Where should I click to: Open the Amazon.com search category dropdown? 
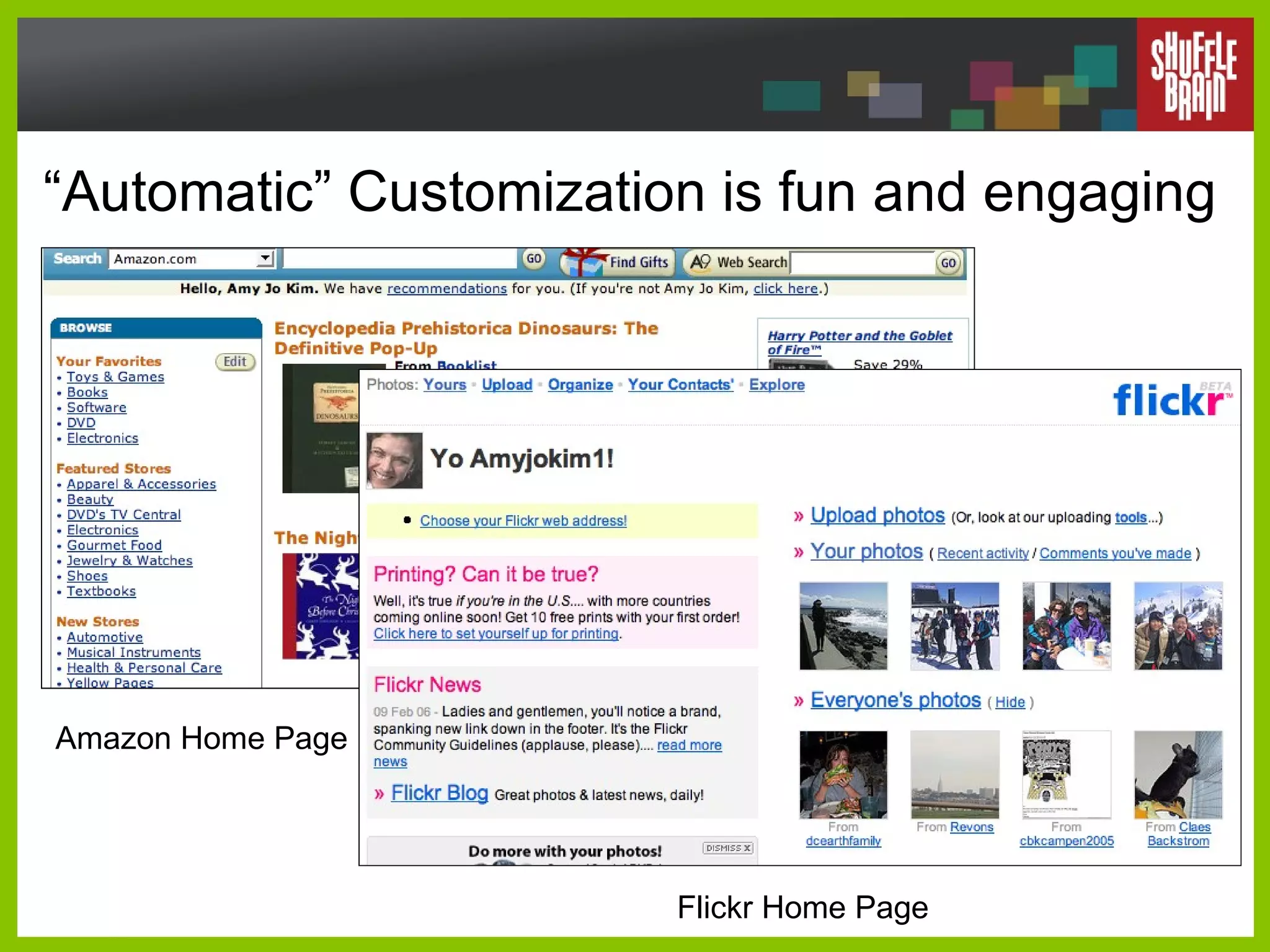192,258
